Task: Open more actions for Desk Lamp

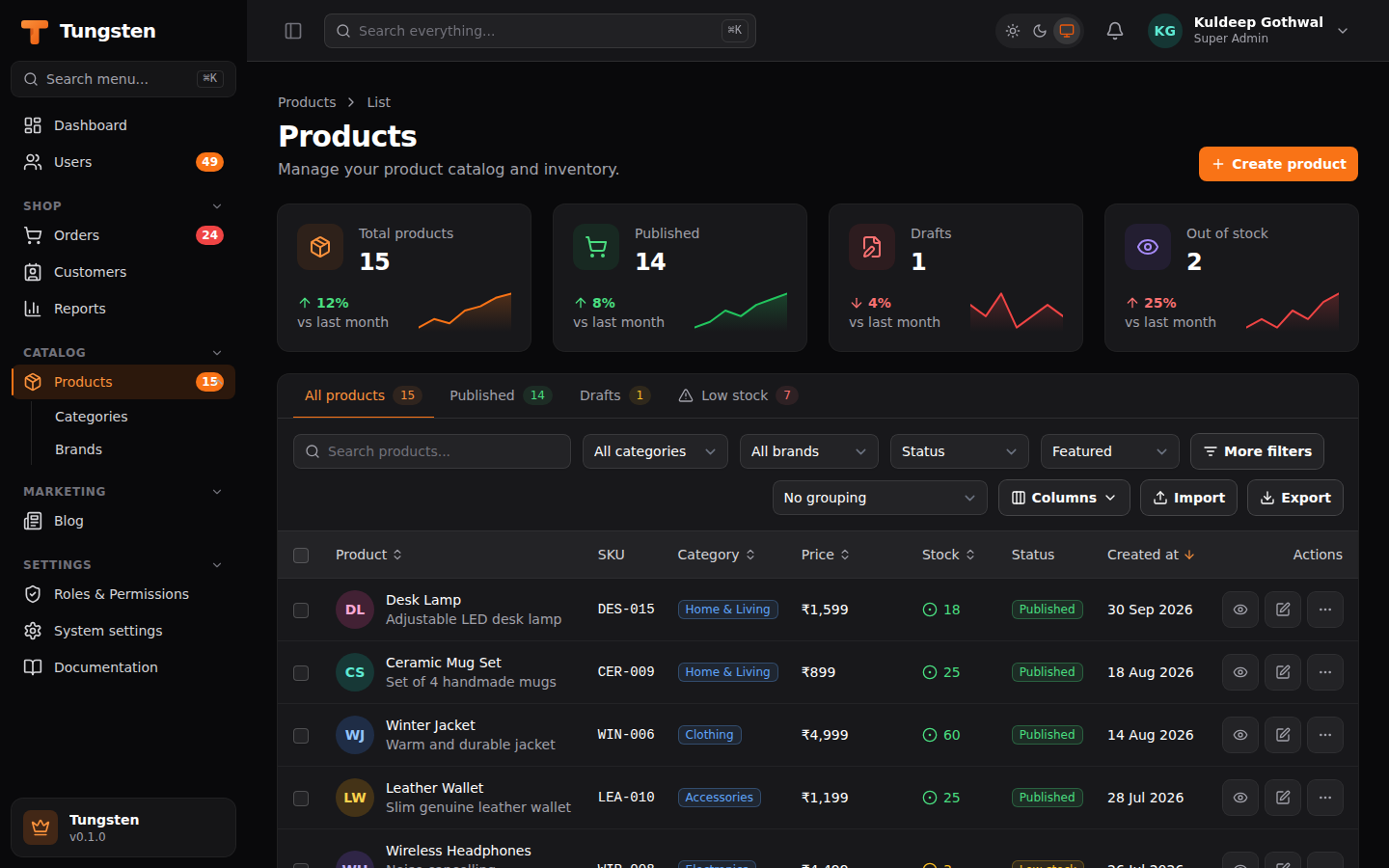Action: click(x=1325, y=610)
